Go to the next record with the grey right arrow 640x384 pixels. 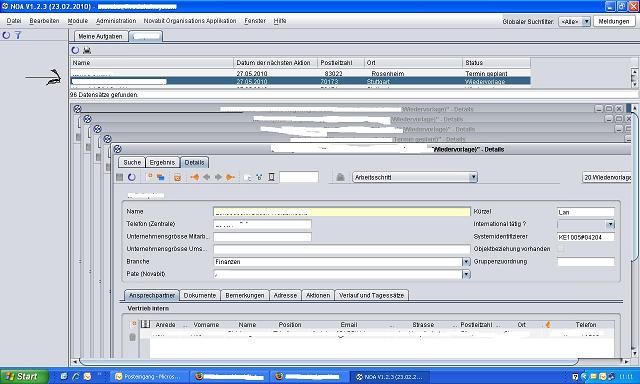(218, 177)
